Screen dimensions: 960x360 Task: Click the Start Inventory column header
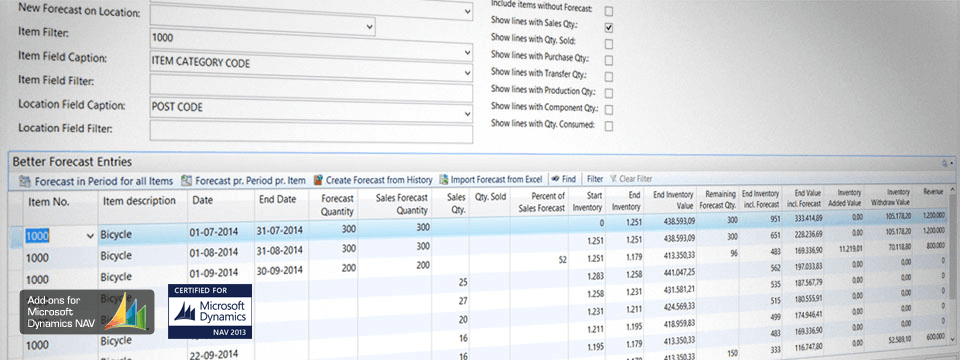click(587, 202)
